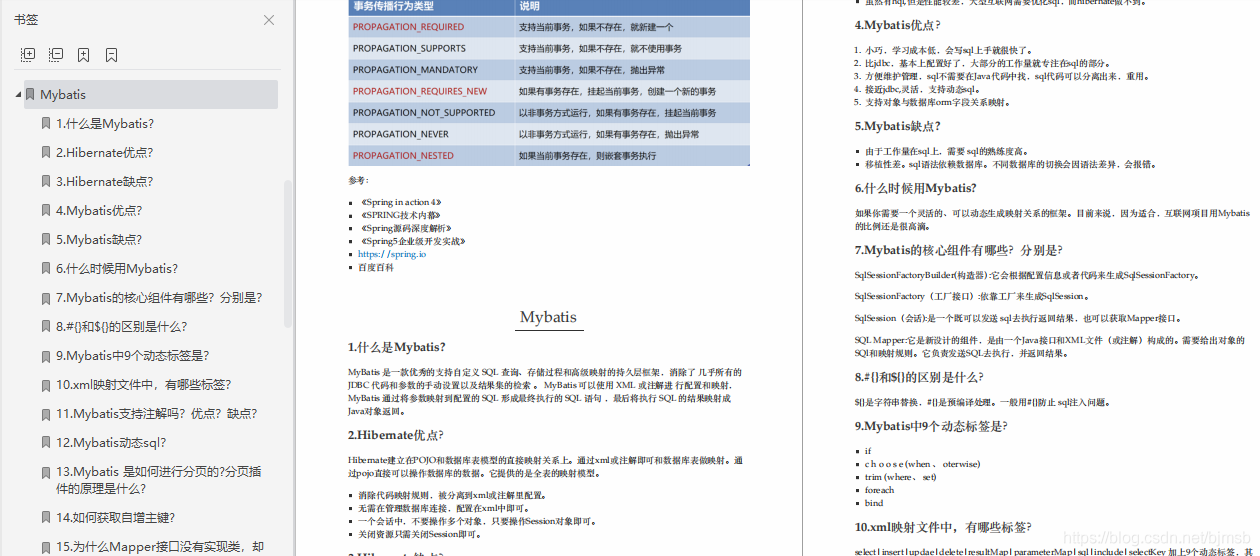Viewport: 1260px width, 556px height.
Task: Open bookmark 2.Hibernate优点?
Action: click(104, 152)
